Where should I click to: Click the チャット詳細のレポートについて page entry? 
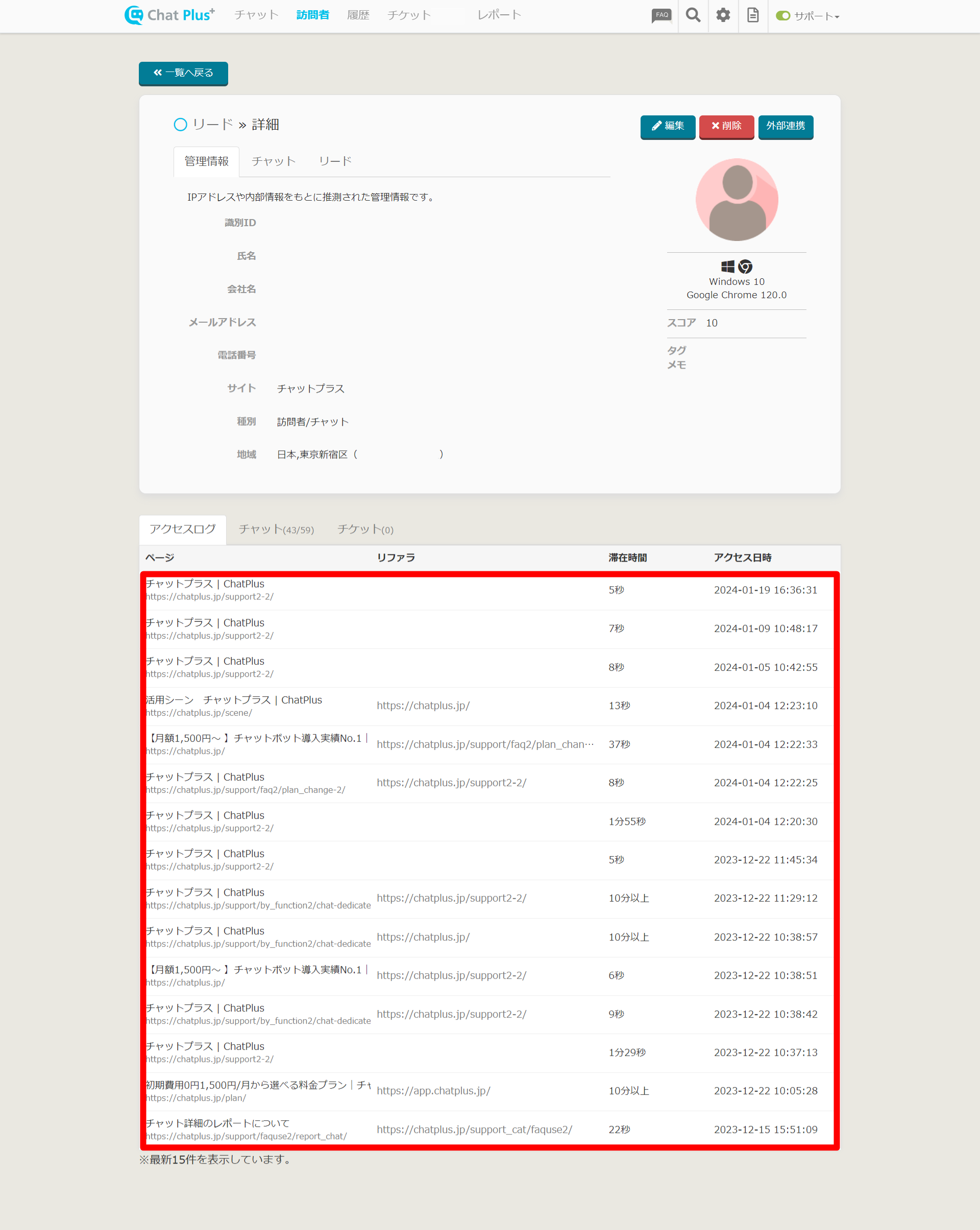coord(217,1123)
